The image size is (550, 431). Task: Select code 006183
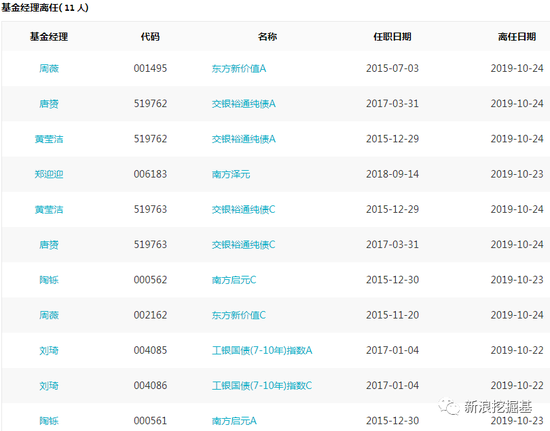tap(150, 174)
